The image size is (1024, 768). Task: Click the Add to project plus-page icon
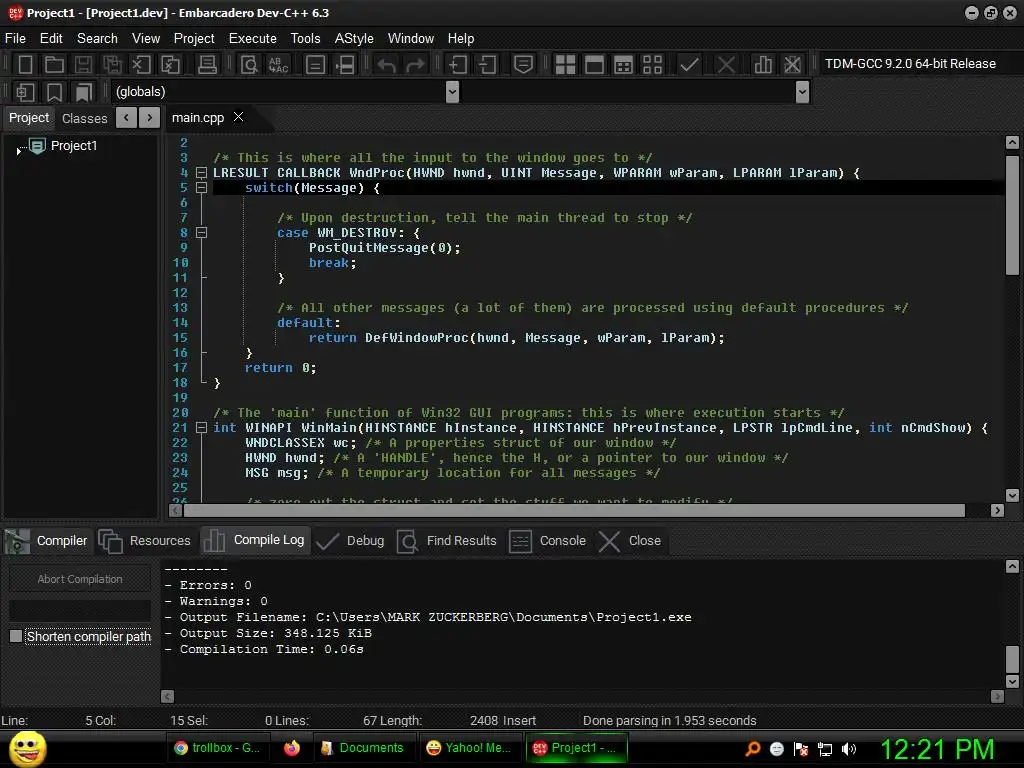[458, 64]
